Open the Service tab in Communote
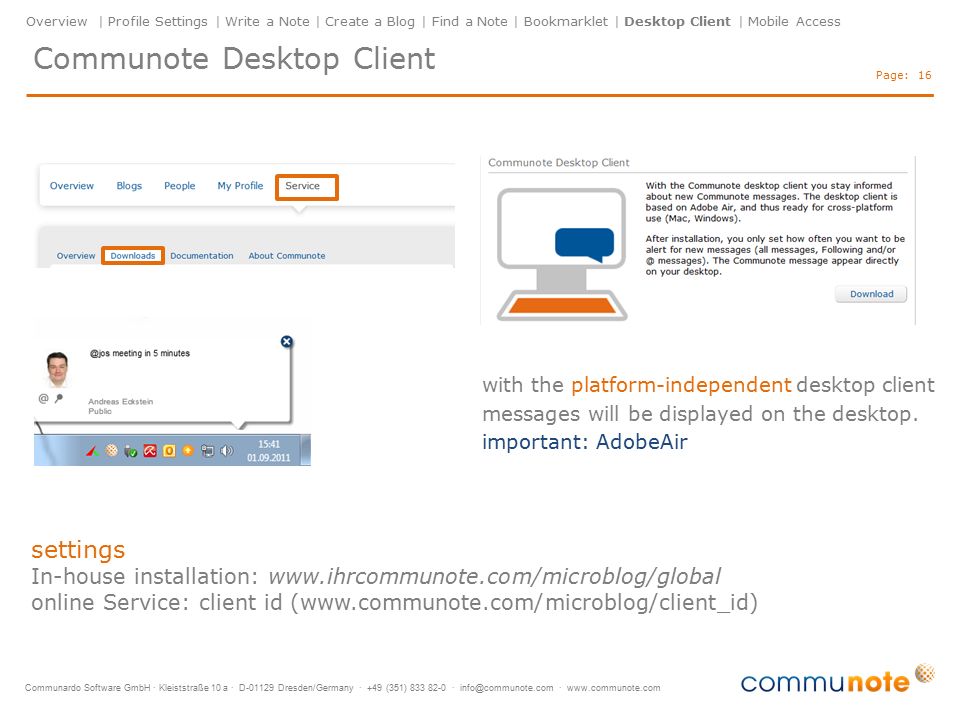Screen dimensions: 960x720 (x=307, y=187)
